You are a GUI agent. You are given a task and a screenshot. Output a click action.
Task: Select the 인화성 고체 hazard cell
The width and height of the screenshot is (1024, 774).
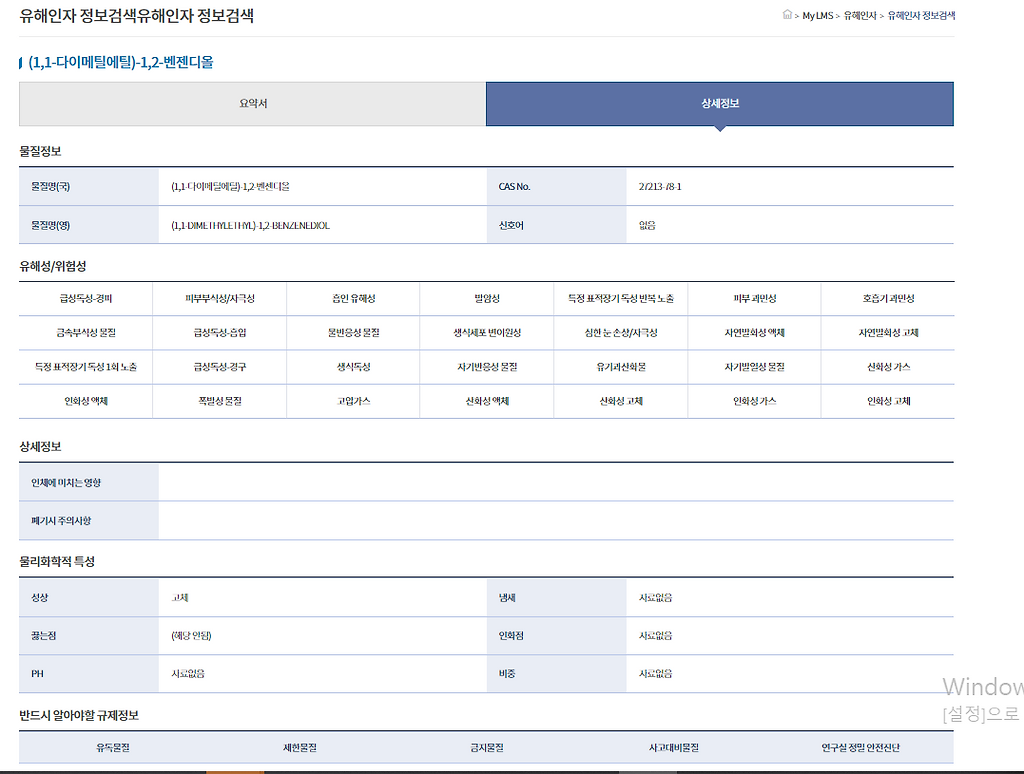click(x=888, y=401)
